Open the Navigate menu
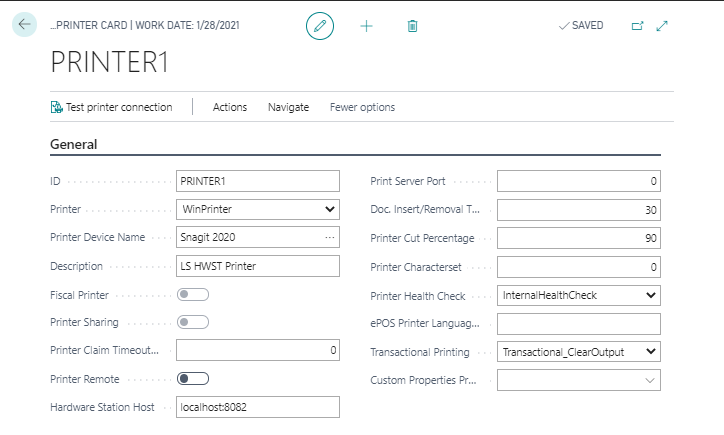724x435 pixels. coord(288,107)
